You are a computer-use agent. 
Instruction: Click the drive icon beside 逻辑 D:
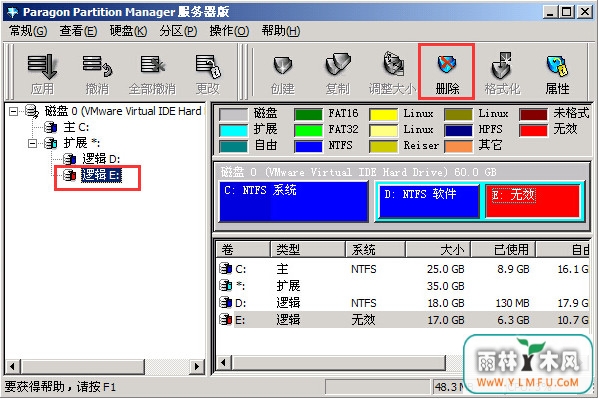click(x=69, y=159)
